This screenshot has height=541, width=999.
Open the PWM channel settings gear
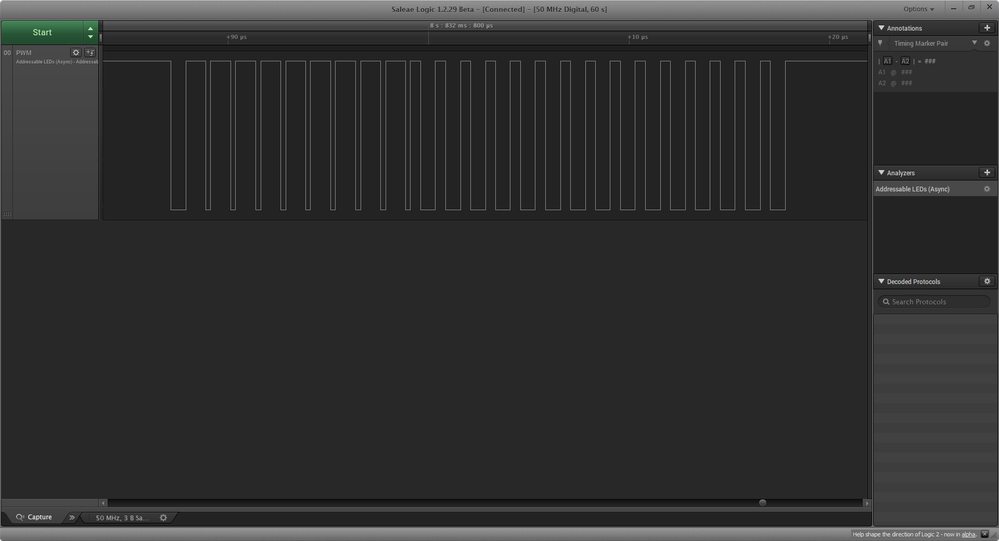(x=76, y=52)
